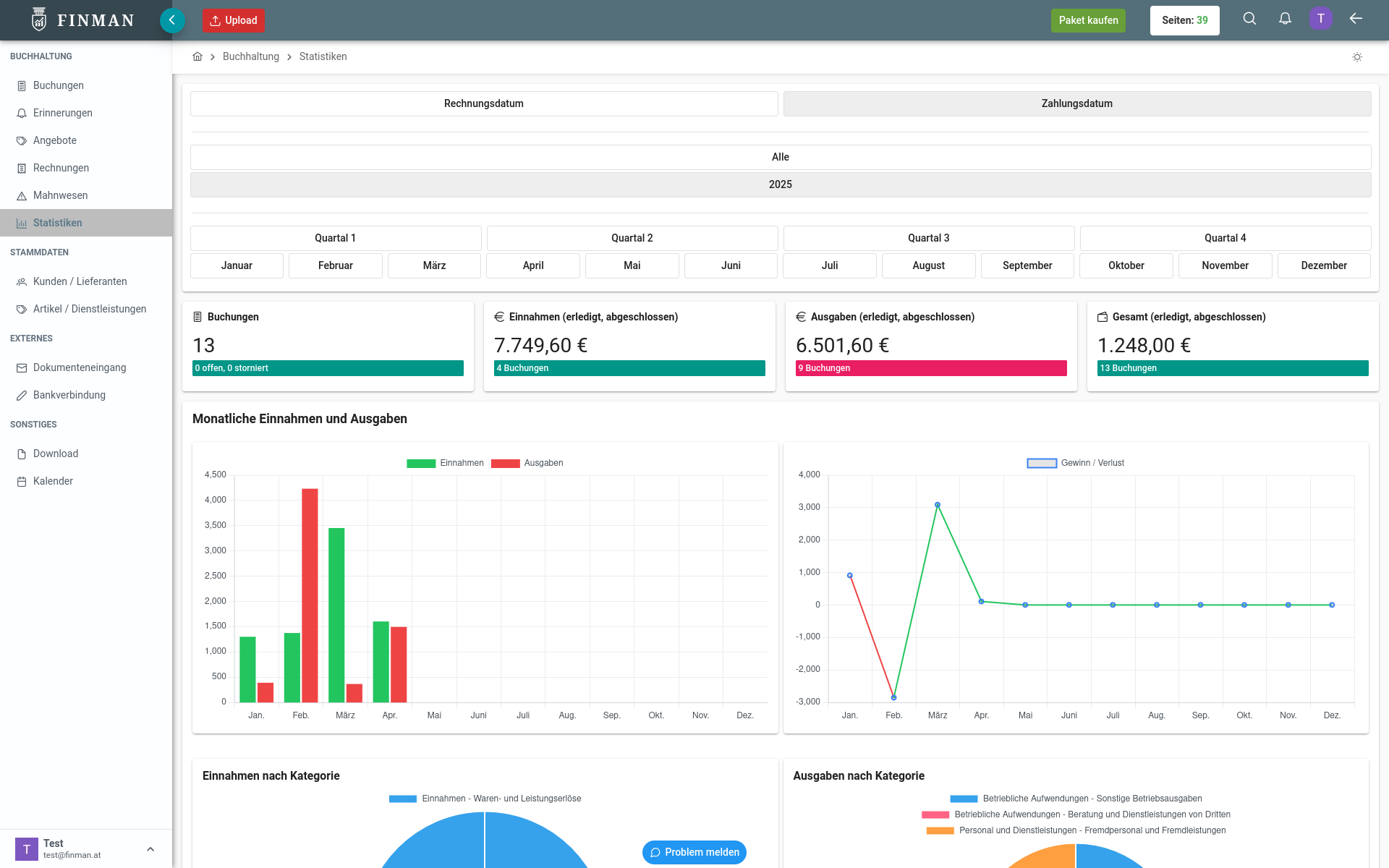Expand the Test user menu chevron
This screenshot has height=868, width=1389.
tap(150, 849)
